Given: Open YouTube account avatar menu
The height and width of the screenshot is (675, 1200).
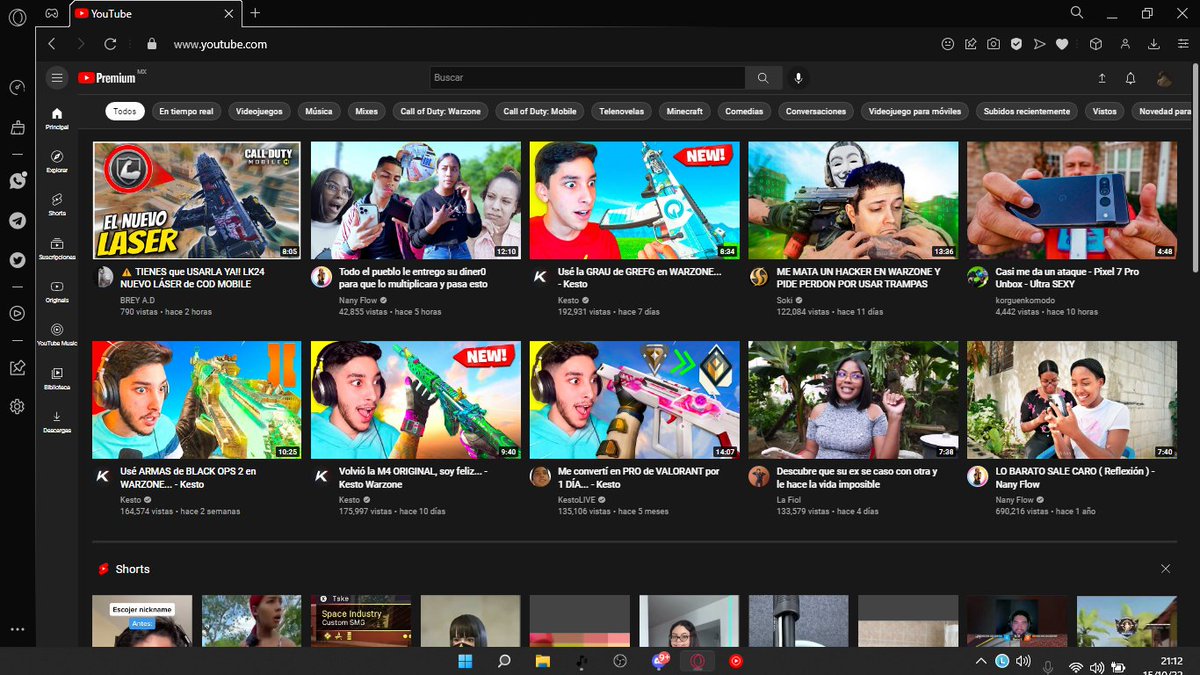Looking at the screenshot, I should [x=1164, y=78].
